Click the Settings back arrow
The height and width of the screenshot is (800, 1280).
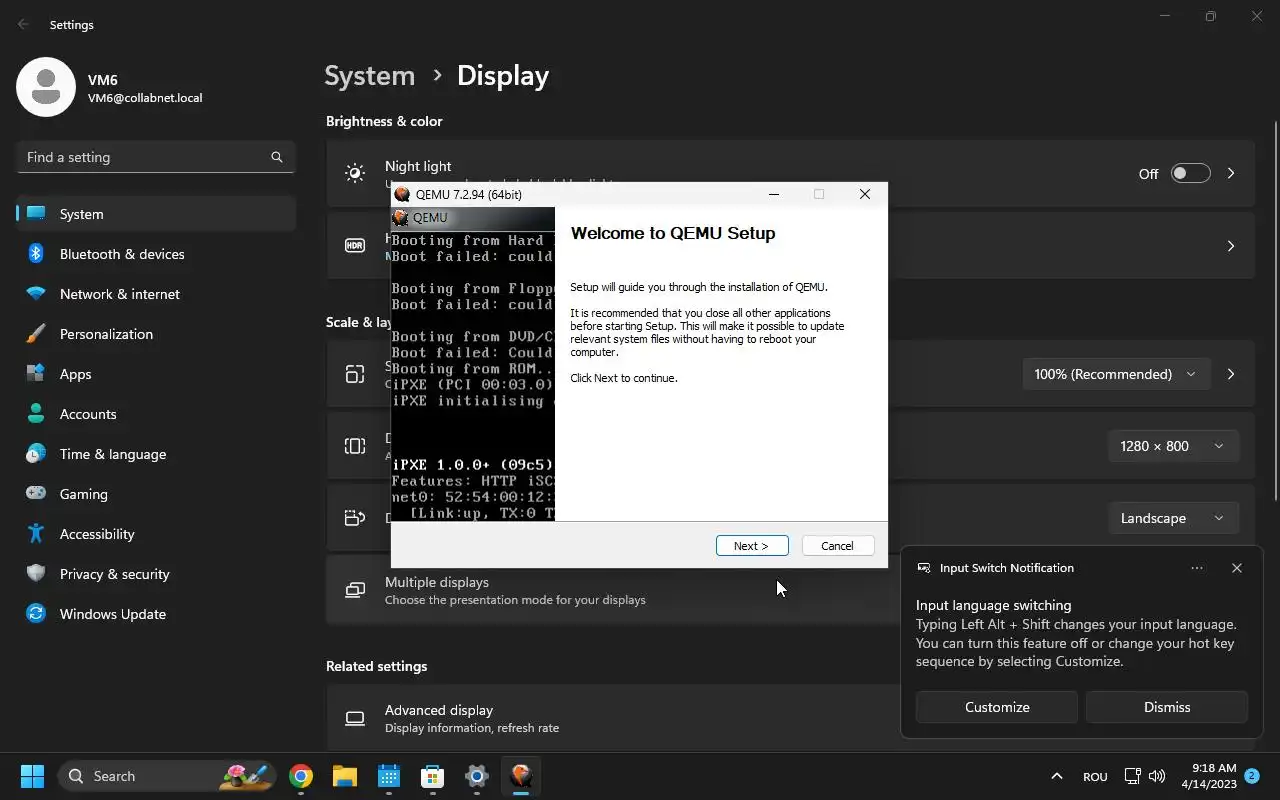pos(24,24)
